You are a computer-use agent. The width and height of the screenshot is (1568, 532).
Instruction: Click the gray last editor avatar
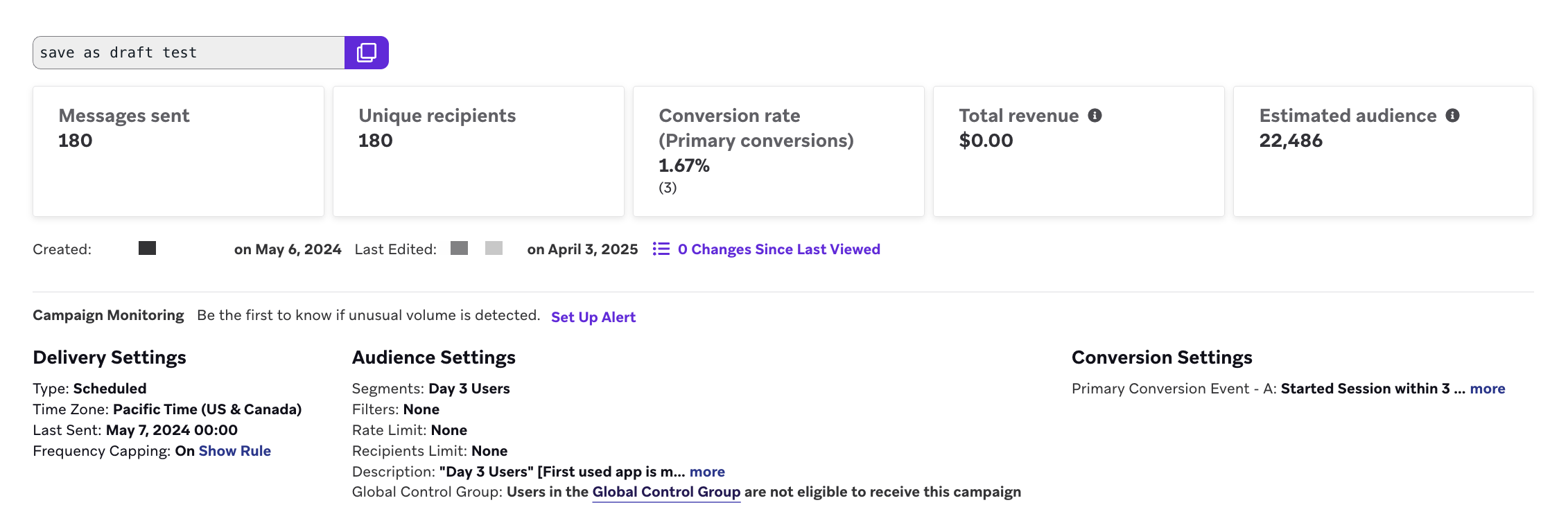click(x=459, y=248)
